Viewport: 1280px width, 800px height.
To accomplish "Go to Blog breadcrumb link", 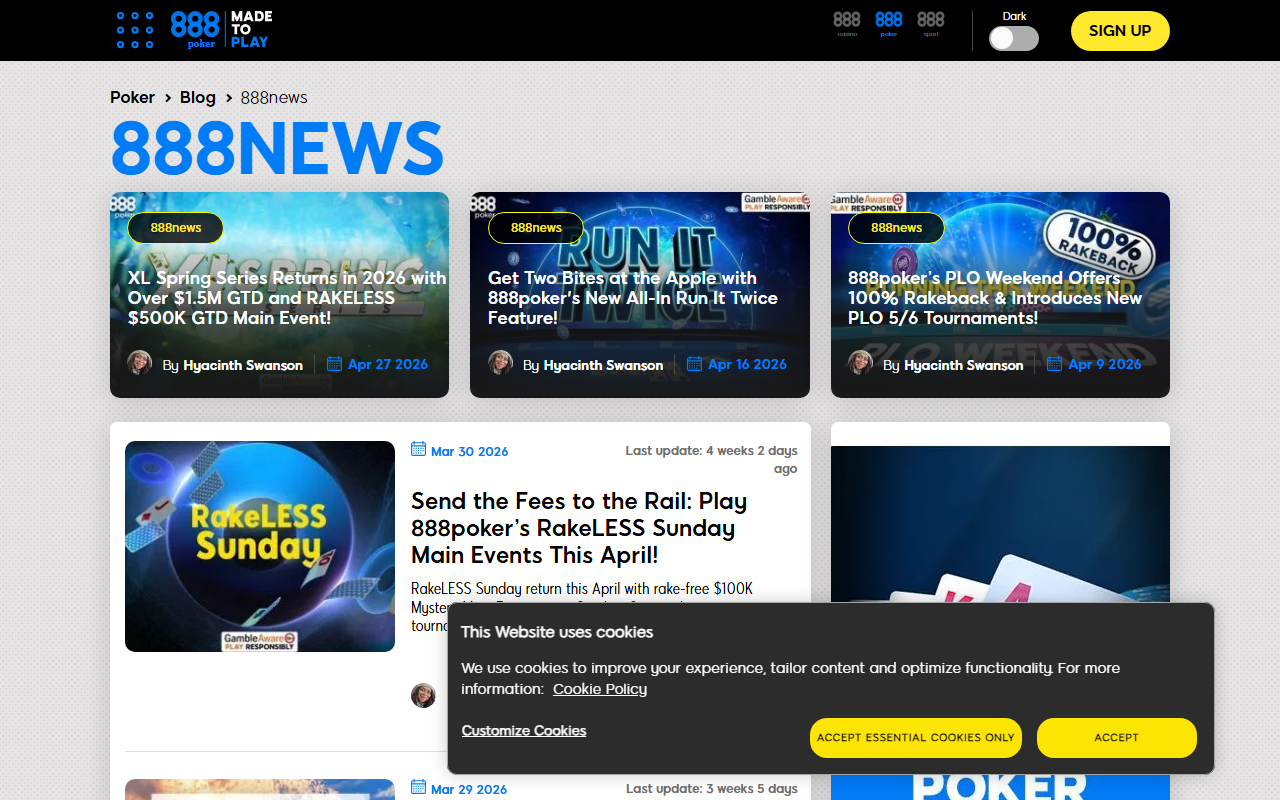I will (198, 97).
